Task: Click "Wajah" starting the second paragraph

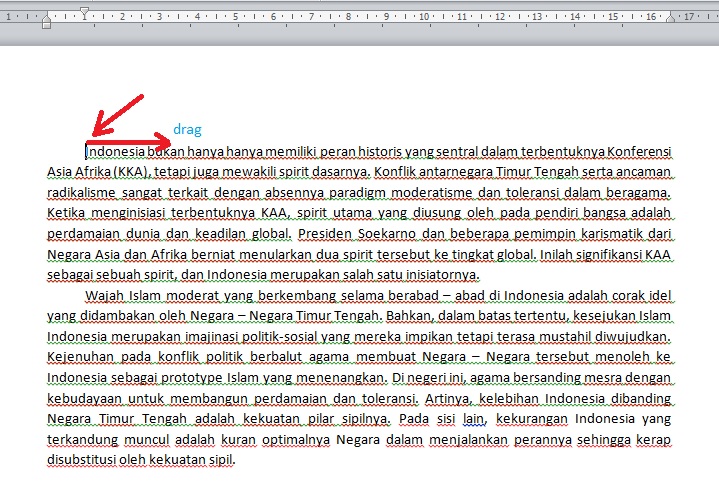Action: point(104,296)
